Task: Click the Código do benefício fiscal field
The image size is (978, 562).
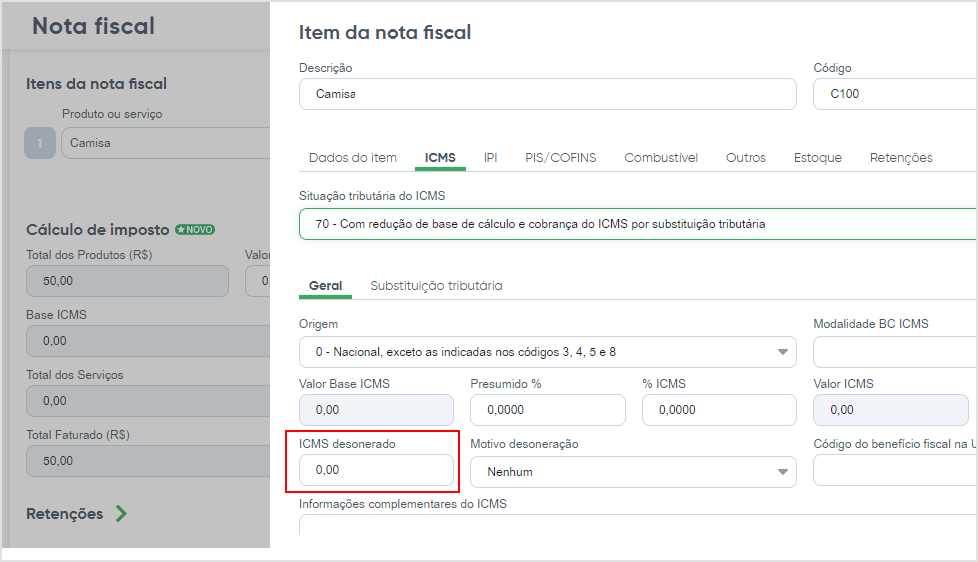Action: point(895,470)
